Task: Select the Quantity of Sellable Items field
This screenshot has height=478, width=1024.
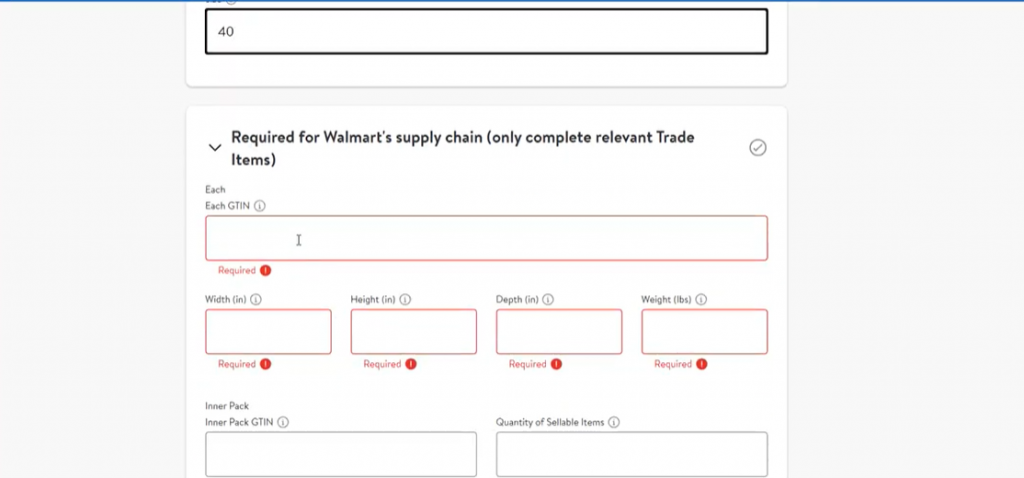Action: (x=631, y=454)
